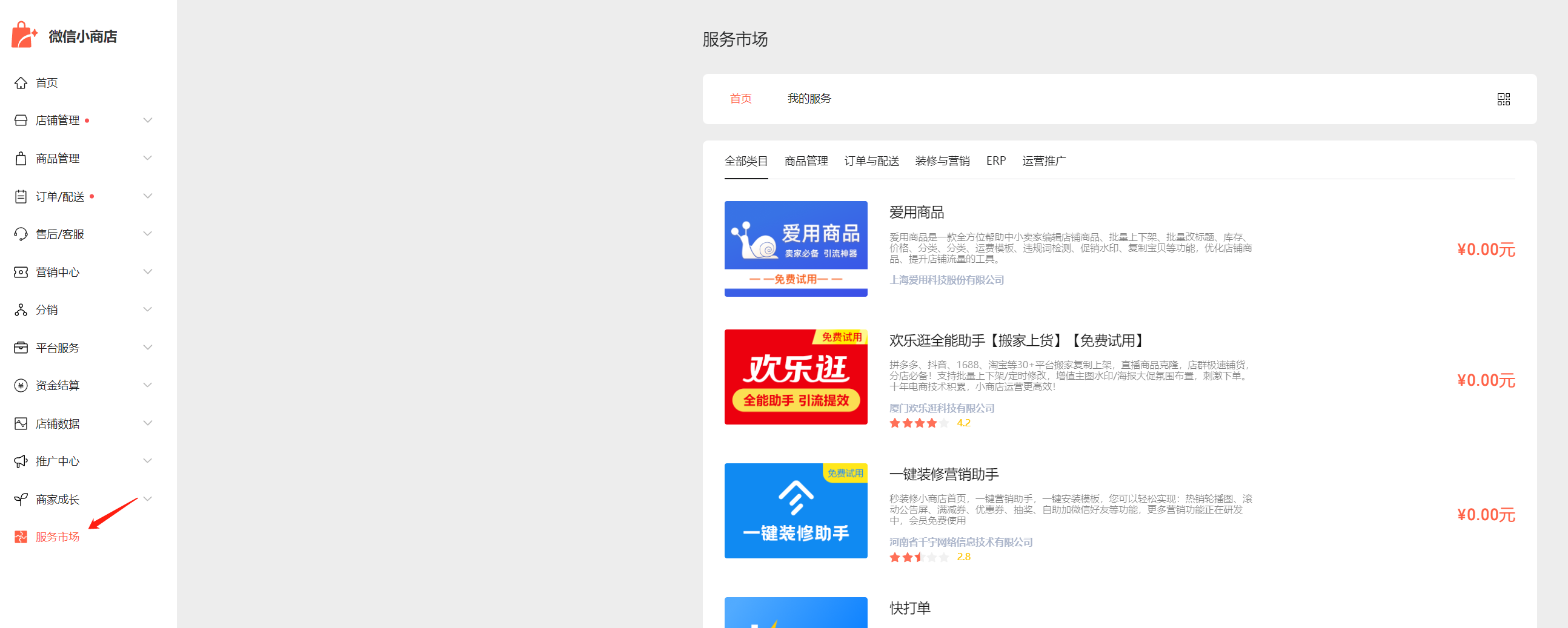
Task: Expand the 资金结算 chevron
Action: [147, 385]
